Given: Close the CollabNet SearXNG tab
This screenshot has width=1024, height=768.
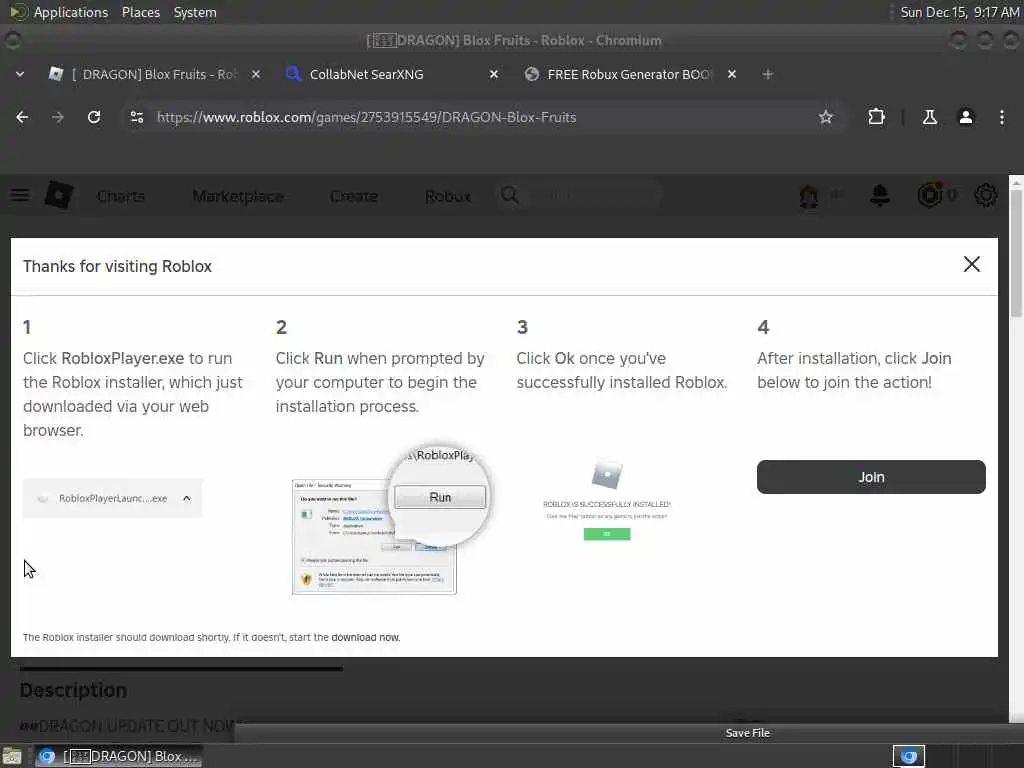Looking at the screenshot, I should click(494, 74).
